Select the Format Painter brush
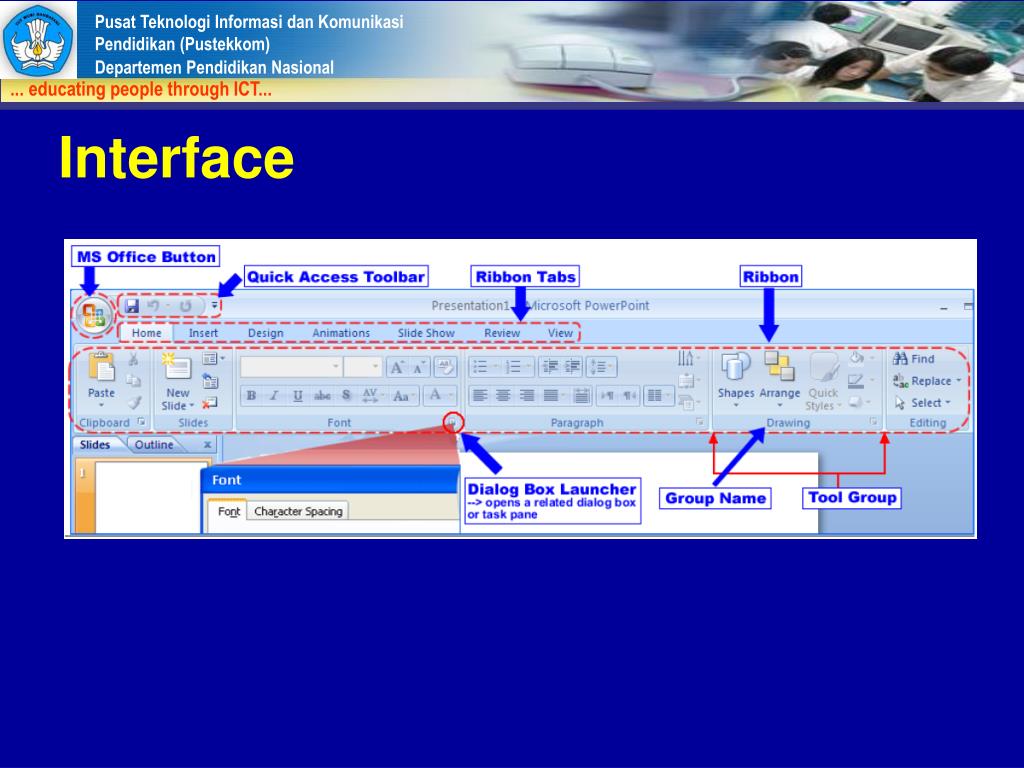 pos(134,402)
